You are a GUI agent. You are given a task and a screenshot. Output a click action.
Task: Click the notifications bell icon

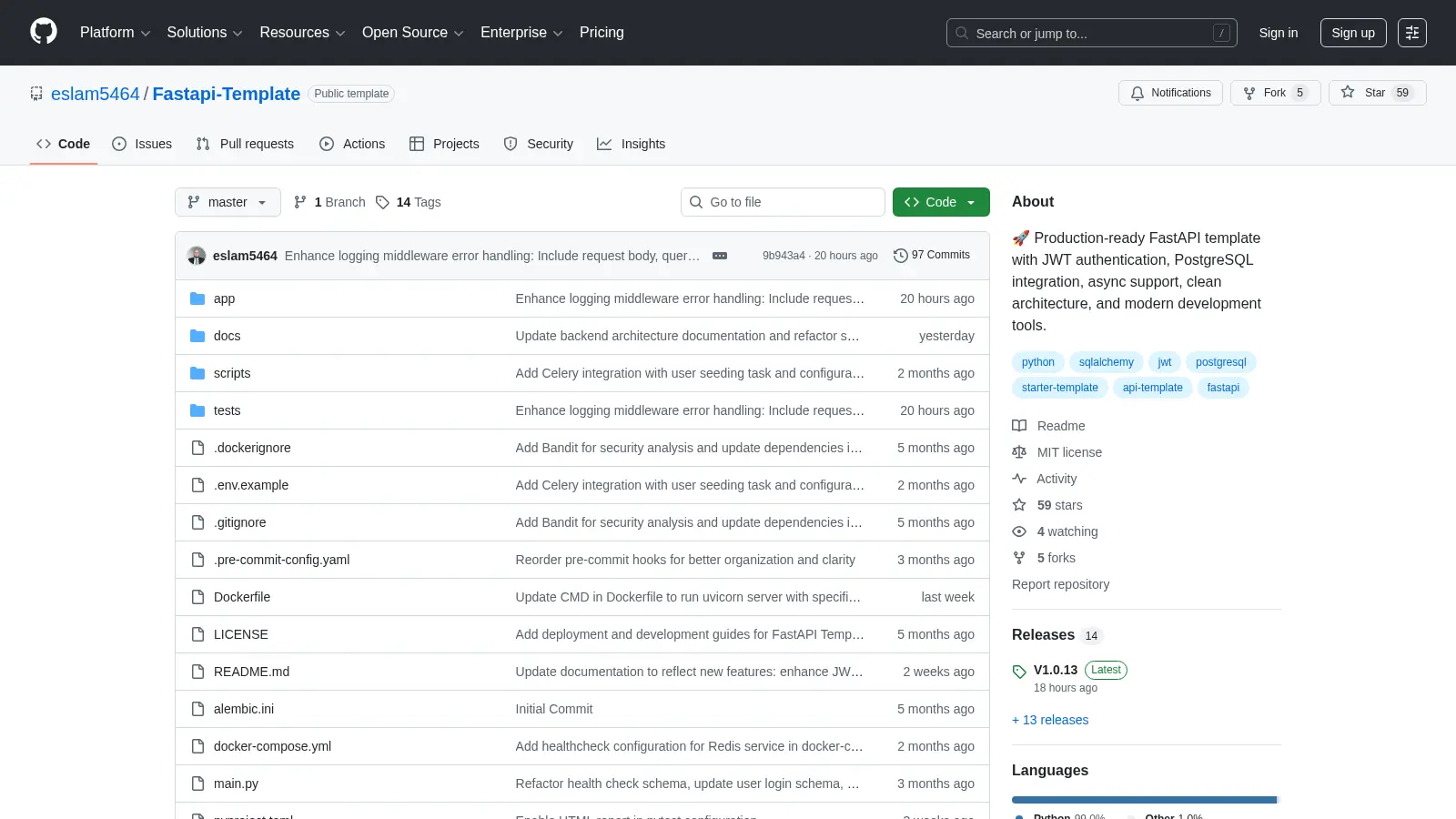(1137, 93)
